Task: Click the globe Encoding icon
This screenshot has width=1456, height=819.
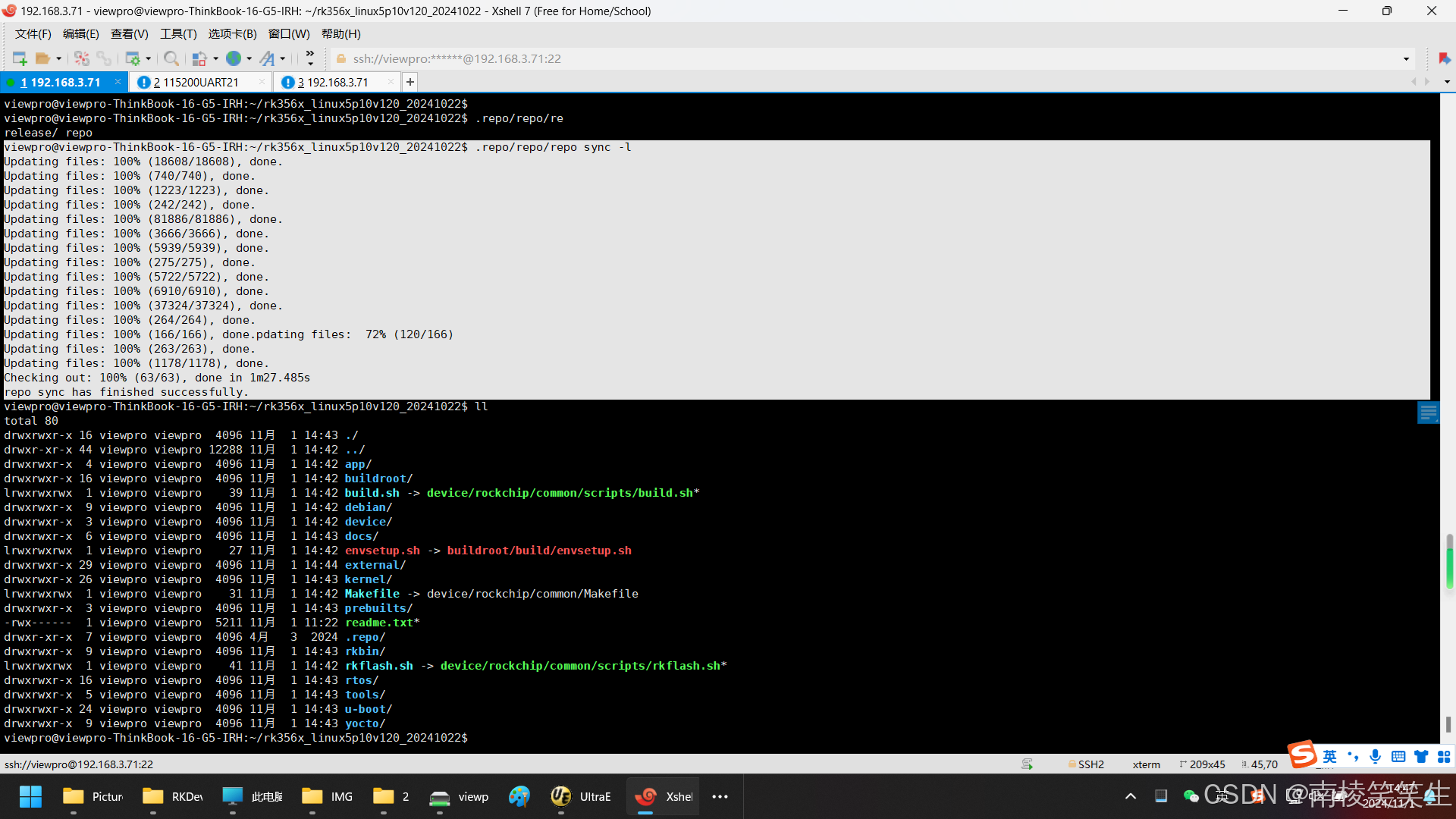Action: pos(234,58)
